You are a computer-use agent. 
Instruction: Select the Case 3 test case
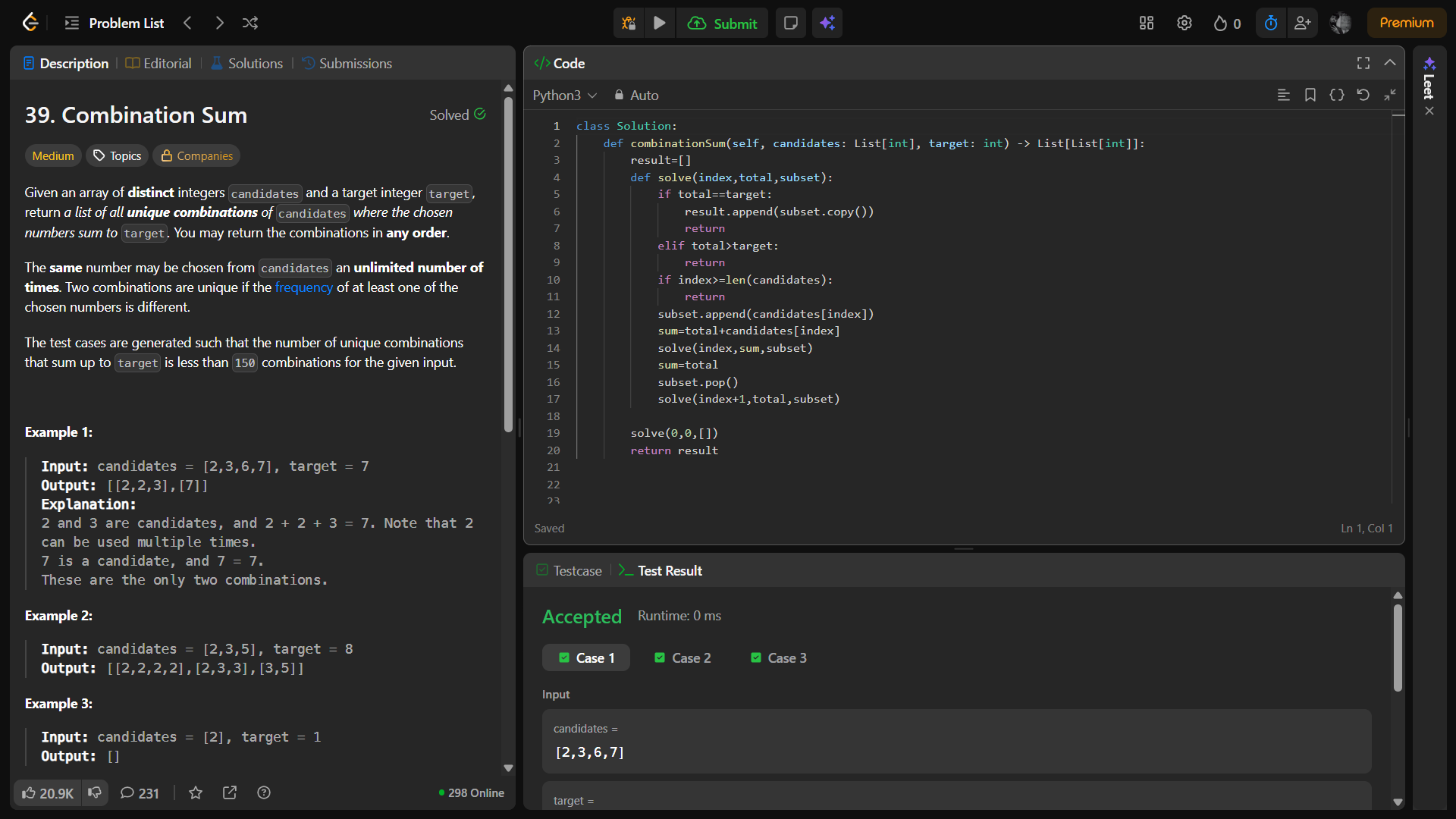[x=779, y=657]
